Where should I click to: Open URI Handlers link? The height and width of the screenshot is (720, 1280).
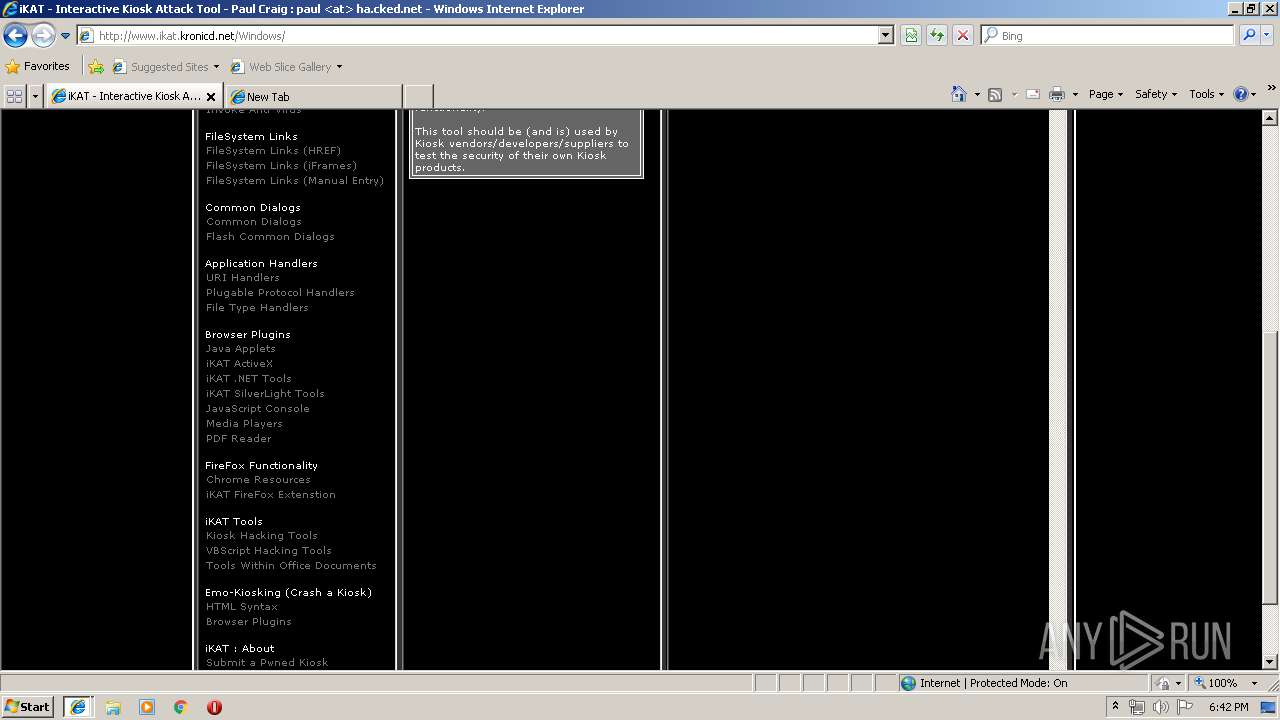(243, 278)
